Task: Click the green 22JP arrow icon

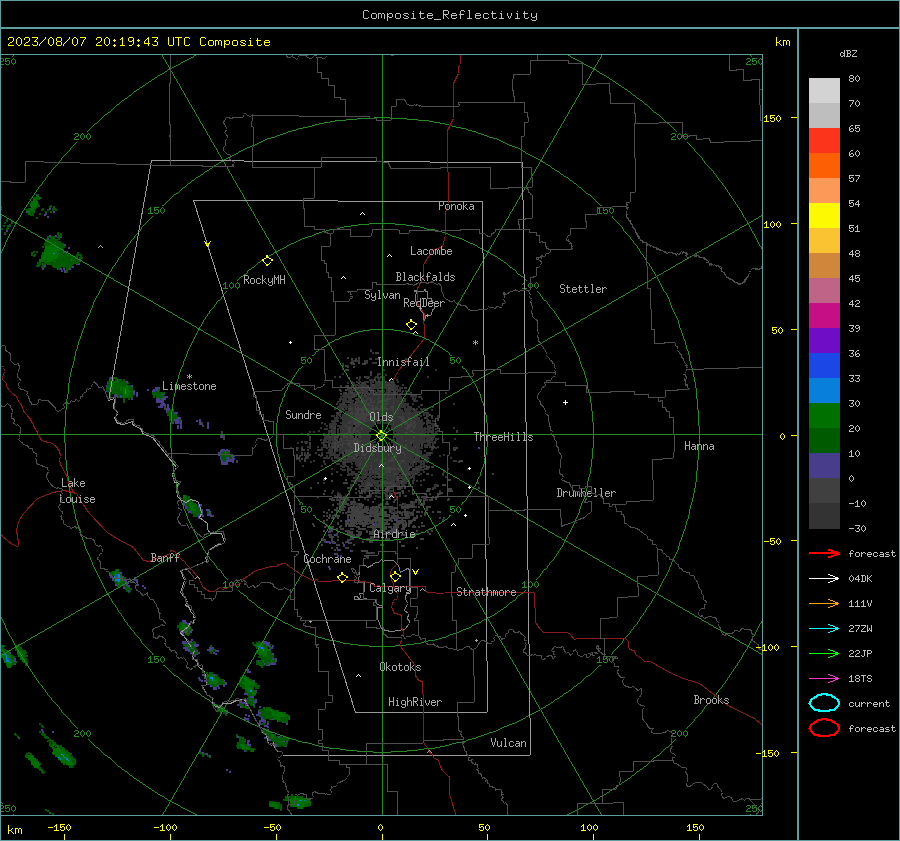Action: click(x=824, y=653)
